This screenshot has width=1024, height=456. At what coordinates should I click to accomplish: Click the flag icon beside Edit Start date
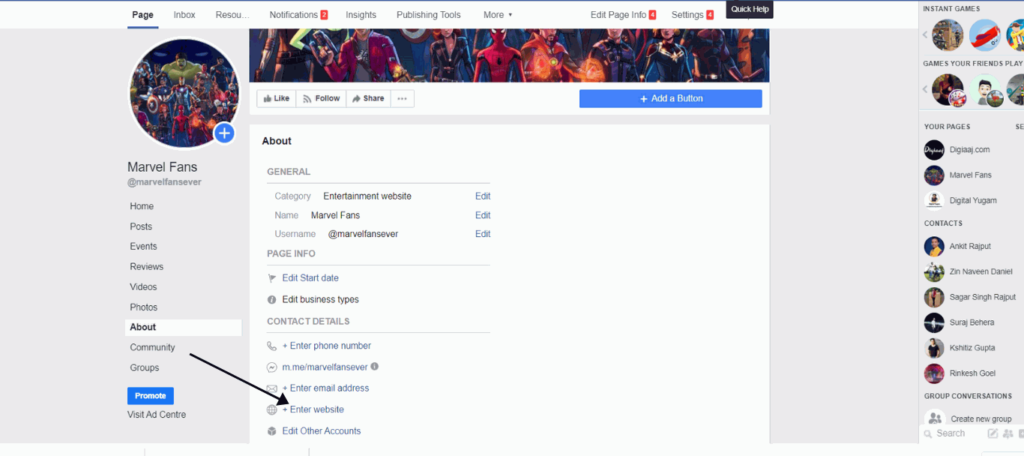click(x=272, y=278)
